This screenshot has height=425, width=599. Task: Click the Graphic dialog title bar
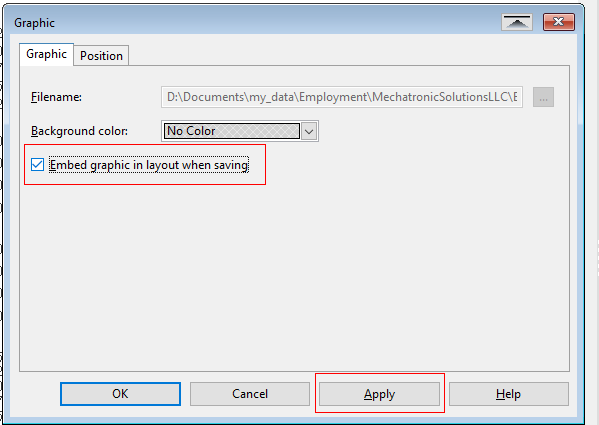pyautogui.click(x=252, y=23)
